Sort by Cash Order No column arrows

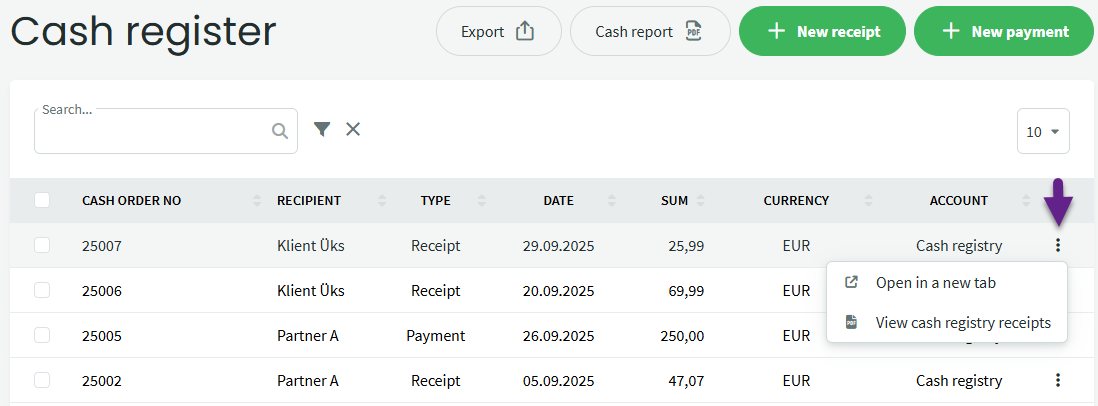(257, 201)
